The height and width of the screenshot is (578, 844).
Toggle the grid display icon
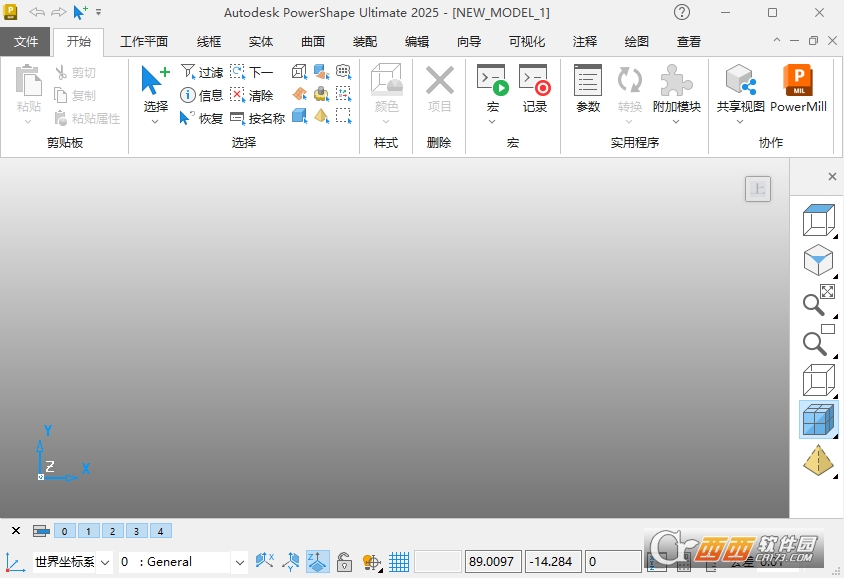tap(399, 562)
